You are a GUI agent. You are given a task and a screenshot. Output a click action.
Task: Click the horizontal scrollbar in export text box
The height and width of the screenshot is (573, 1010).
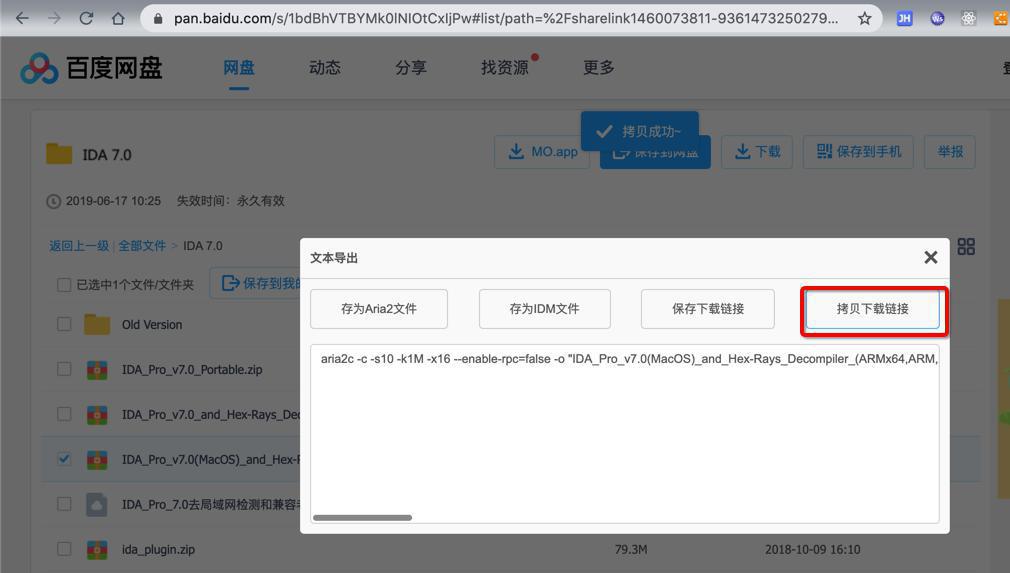pyautogui.click(x=362, y=518)
